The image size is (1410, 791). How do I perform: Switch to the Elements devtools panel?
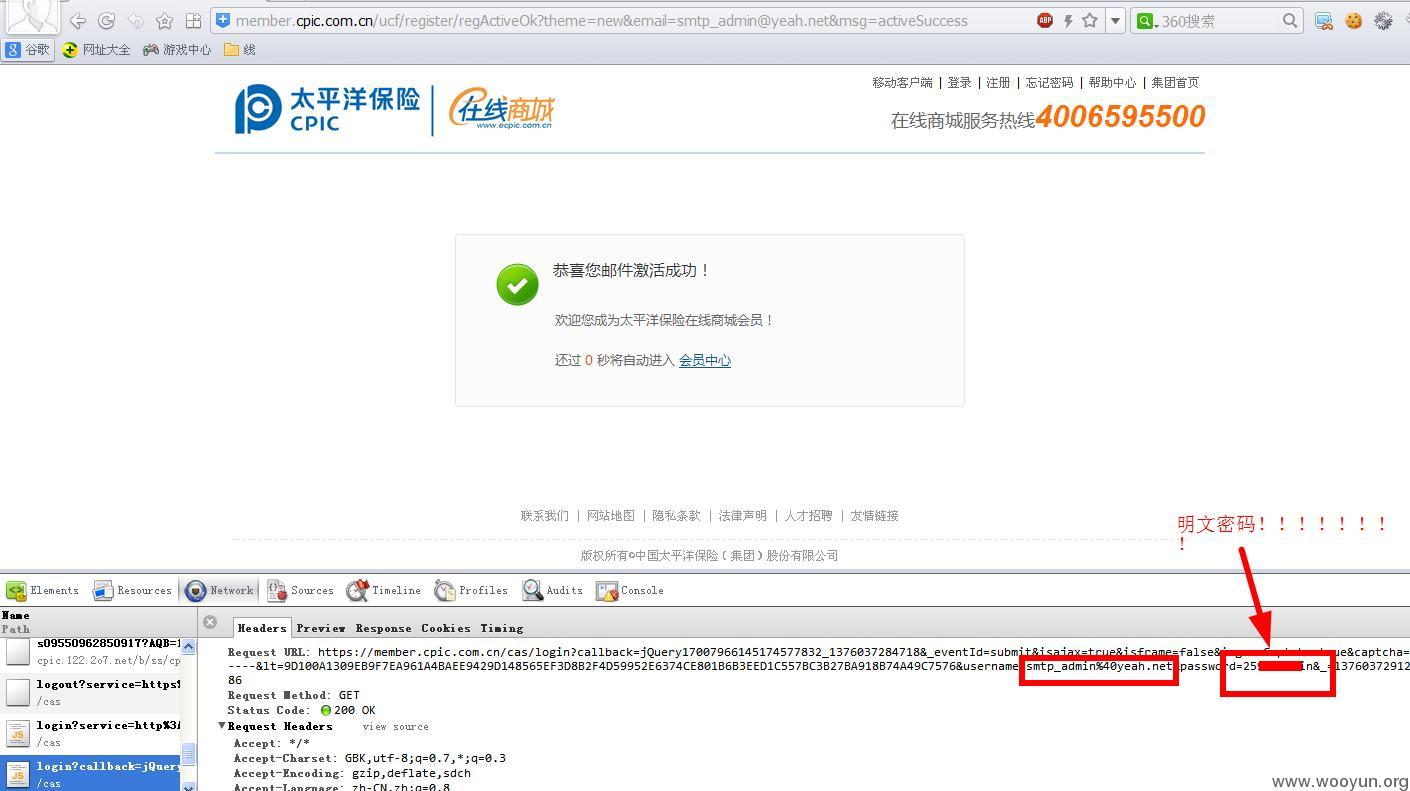[x=43, y=590]
